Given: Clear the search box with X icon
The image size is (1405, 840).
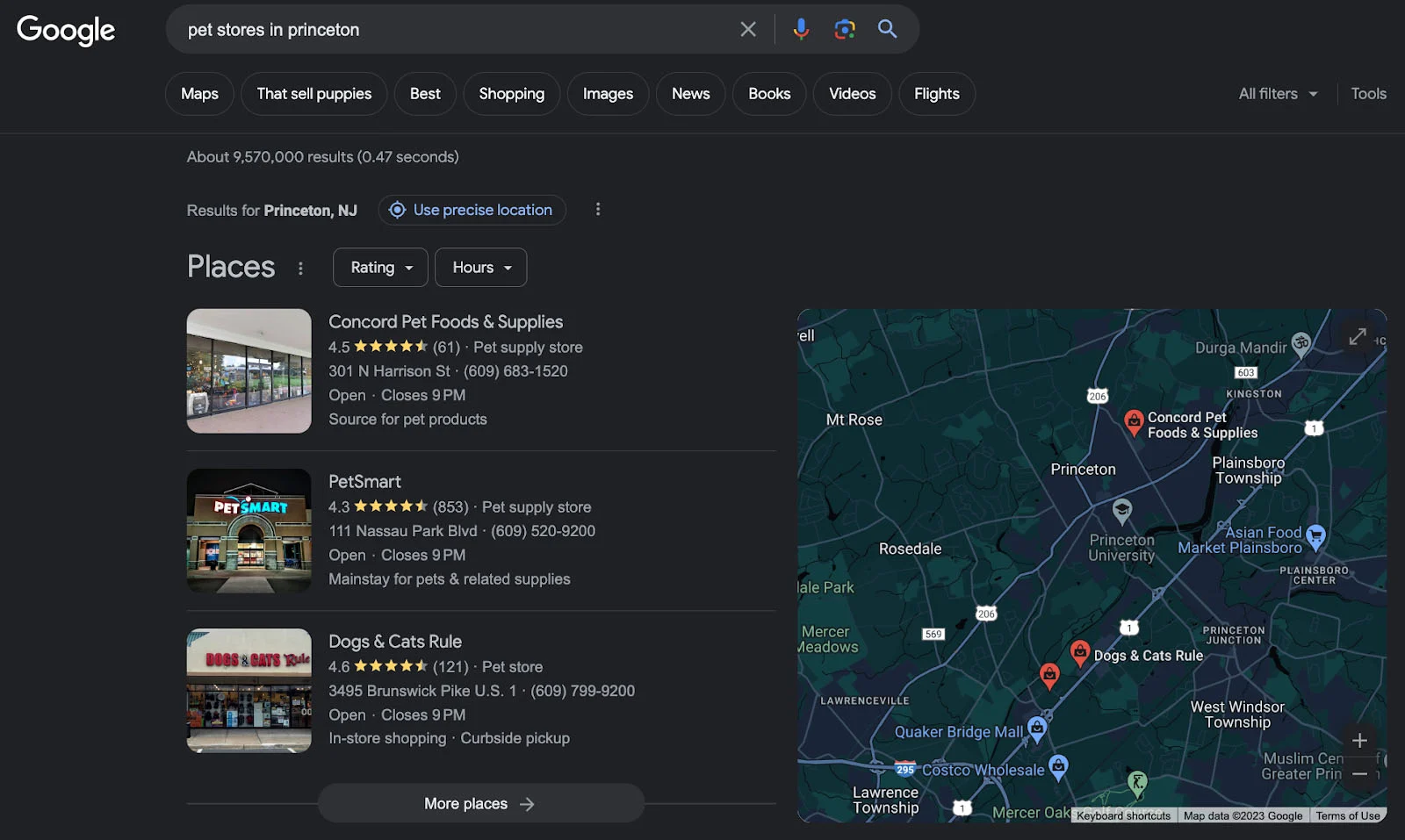Looking at the screenshot, I should point(748,29).
